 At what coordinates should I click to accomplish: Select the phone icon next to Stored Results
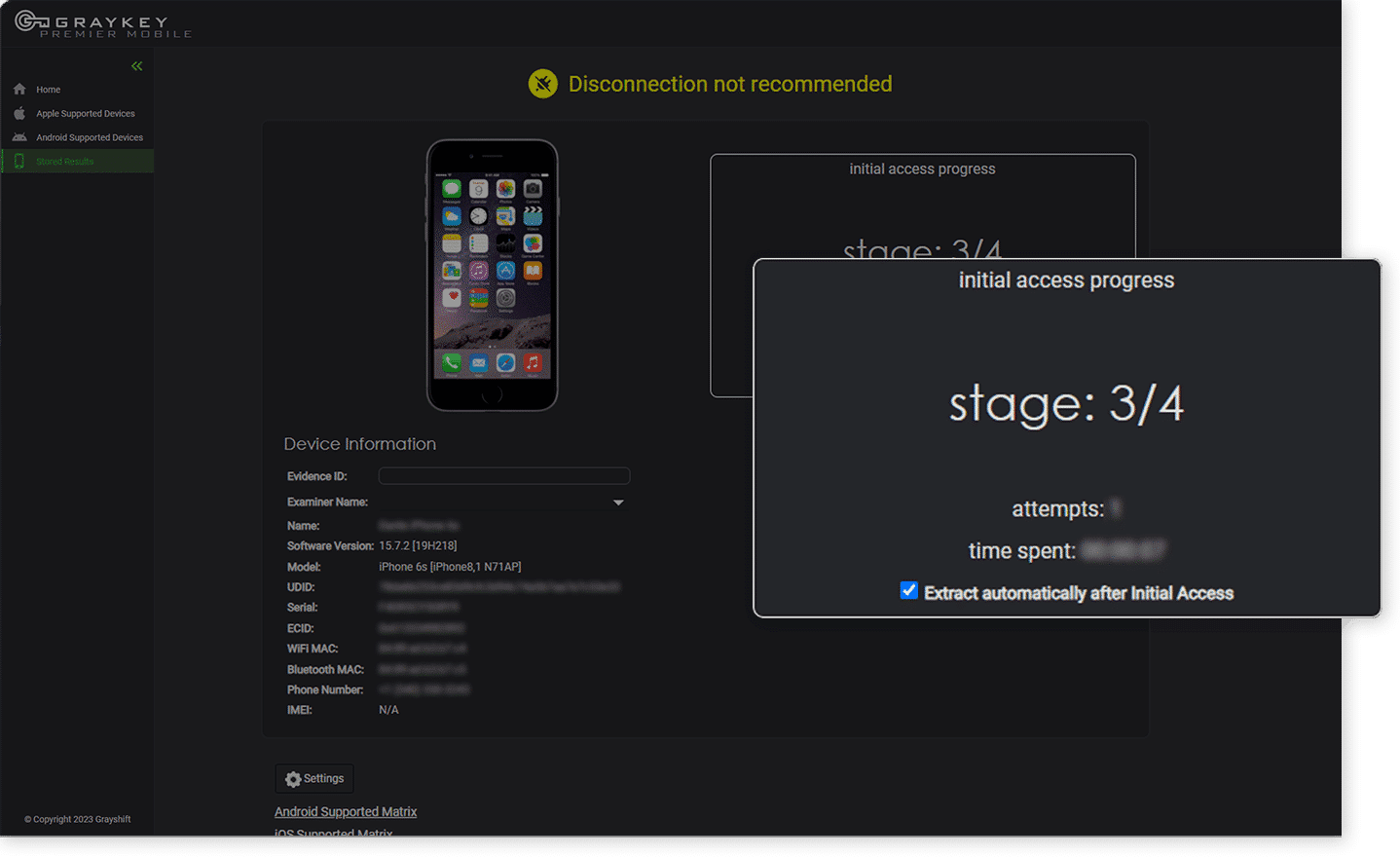tap(18, 161)
